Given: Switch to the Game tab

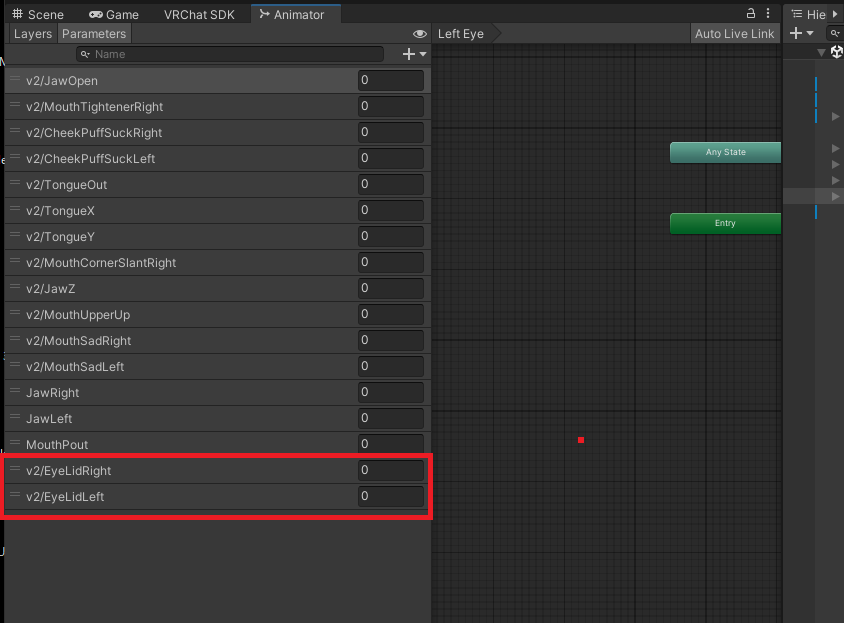Looking at the screenshot, I should [x=114, y=15].
